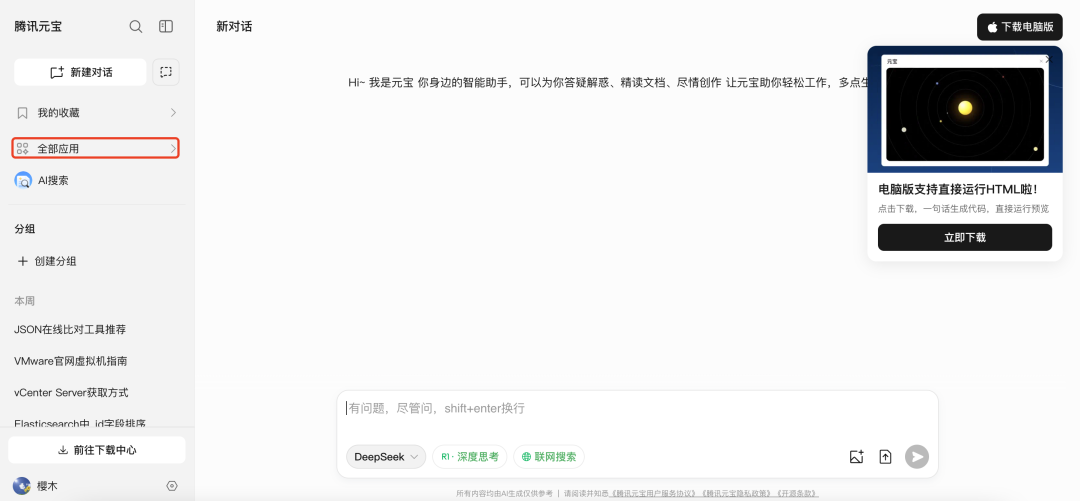
Task: Click the bookmark icon of 我的收藏
Action: 23,112
